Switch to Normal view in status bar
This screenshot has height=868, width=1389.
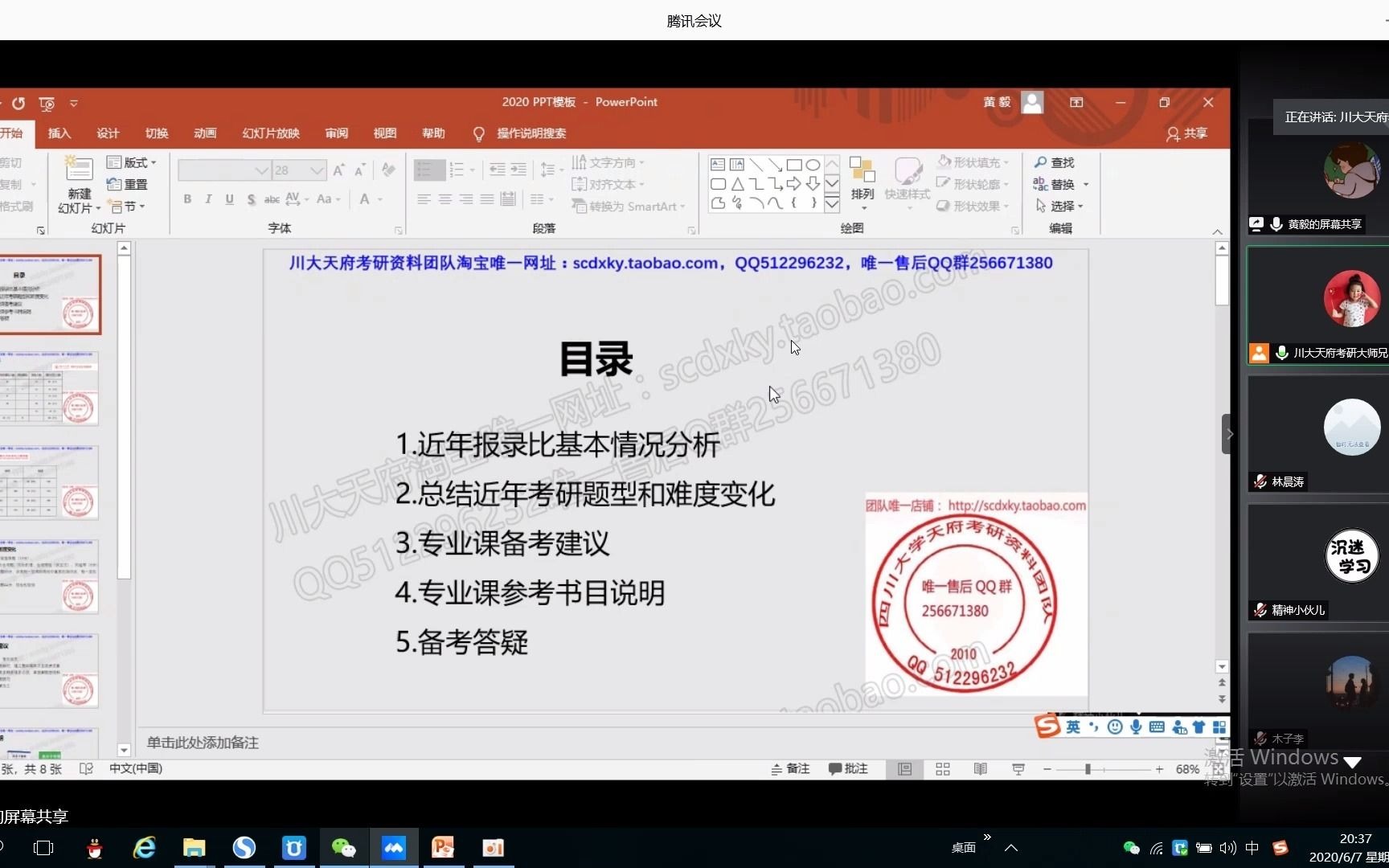pyautogui.click(x=904, y=769)
